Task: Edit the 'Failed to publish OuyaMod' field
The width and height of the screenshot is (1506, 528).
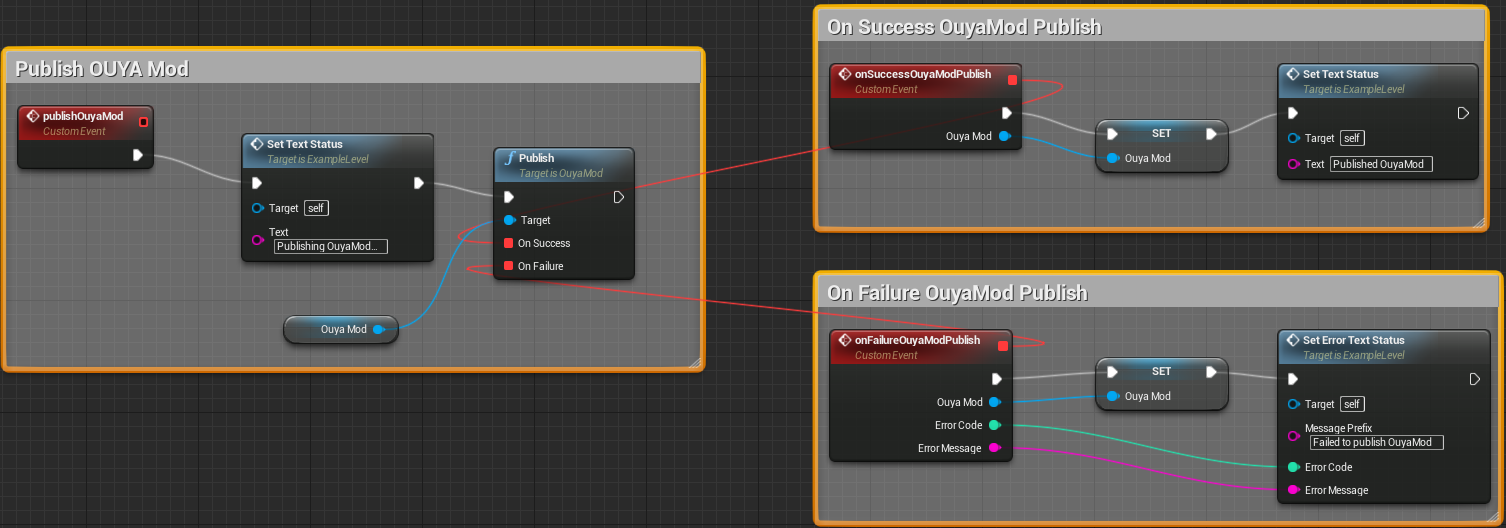Action: point(1376,442)
